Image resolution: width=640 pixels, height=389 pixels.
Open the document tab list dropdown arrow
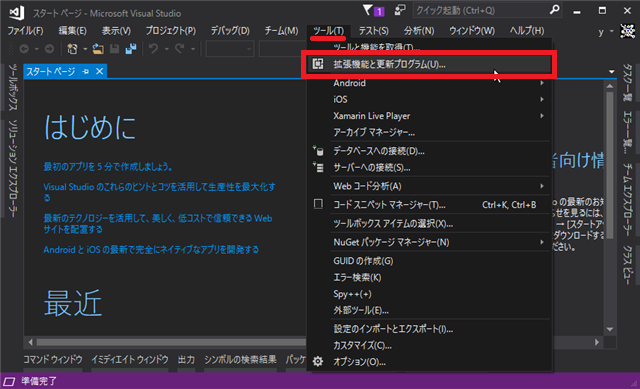tap(611, 72)
